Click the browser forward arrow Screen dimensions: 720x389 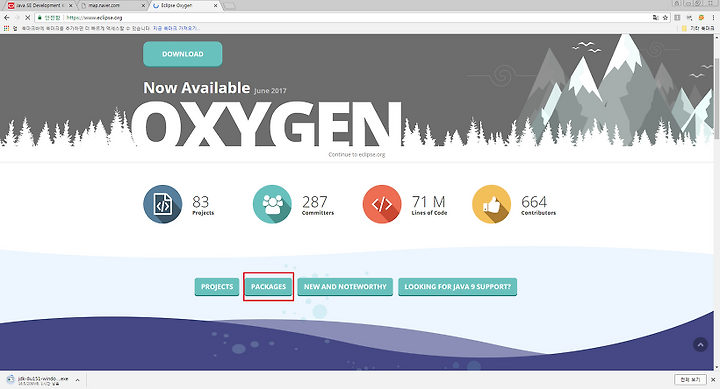pos(17,17)
